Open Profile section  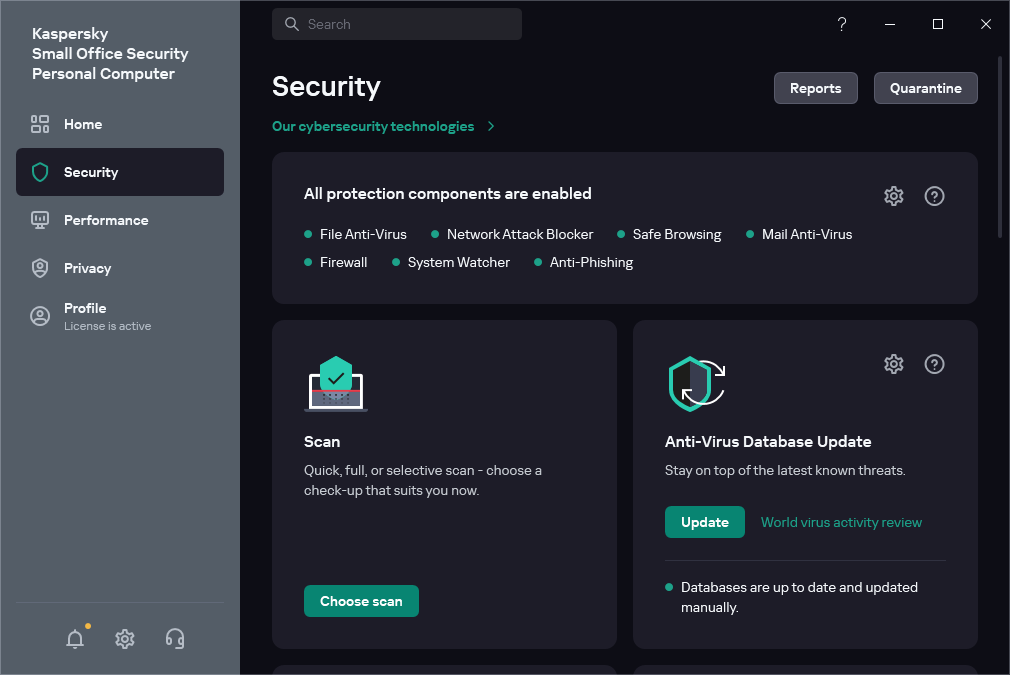pyautogui.click(x=120, y=316)
